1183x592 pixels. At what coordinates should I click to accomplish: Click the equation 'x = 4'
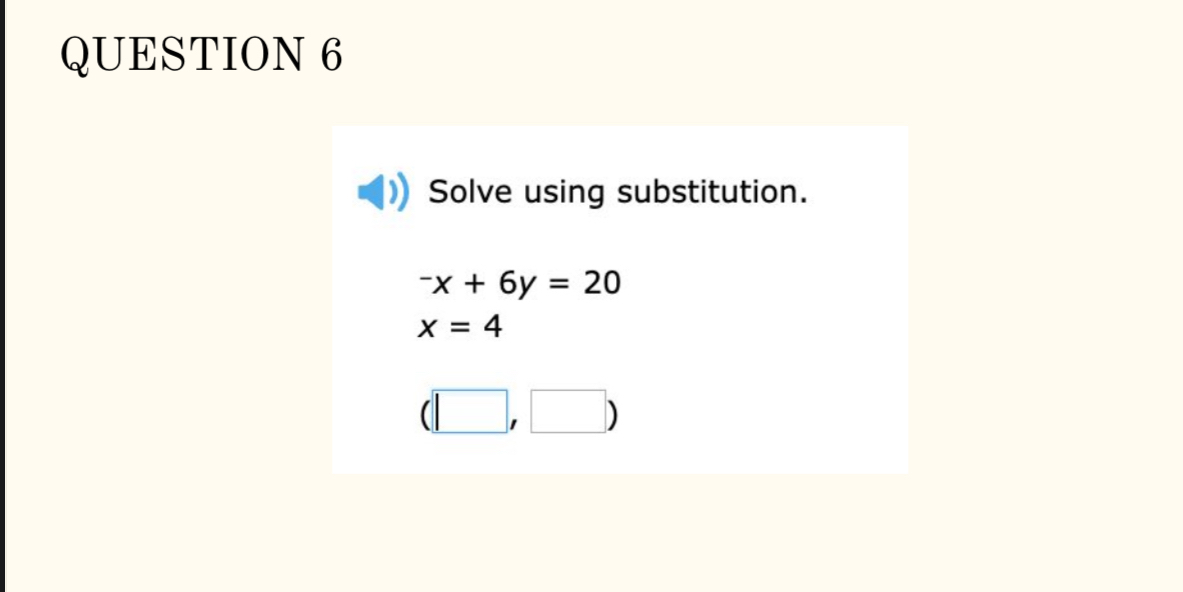click(461, 325)
